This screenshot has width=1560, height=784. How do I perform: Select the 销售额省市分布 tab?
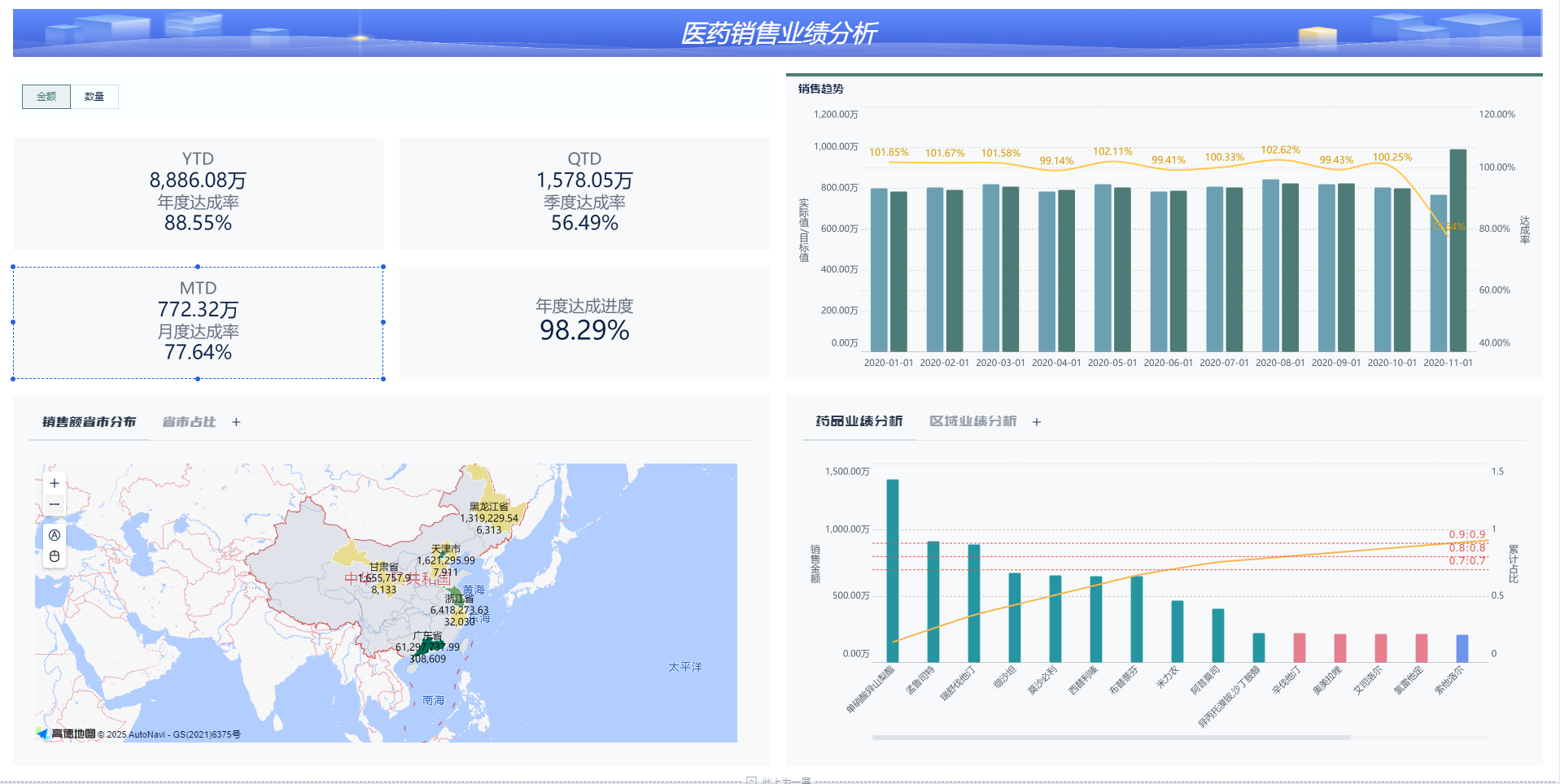click(89, 422)
